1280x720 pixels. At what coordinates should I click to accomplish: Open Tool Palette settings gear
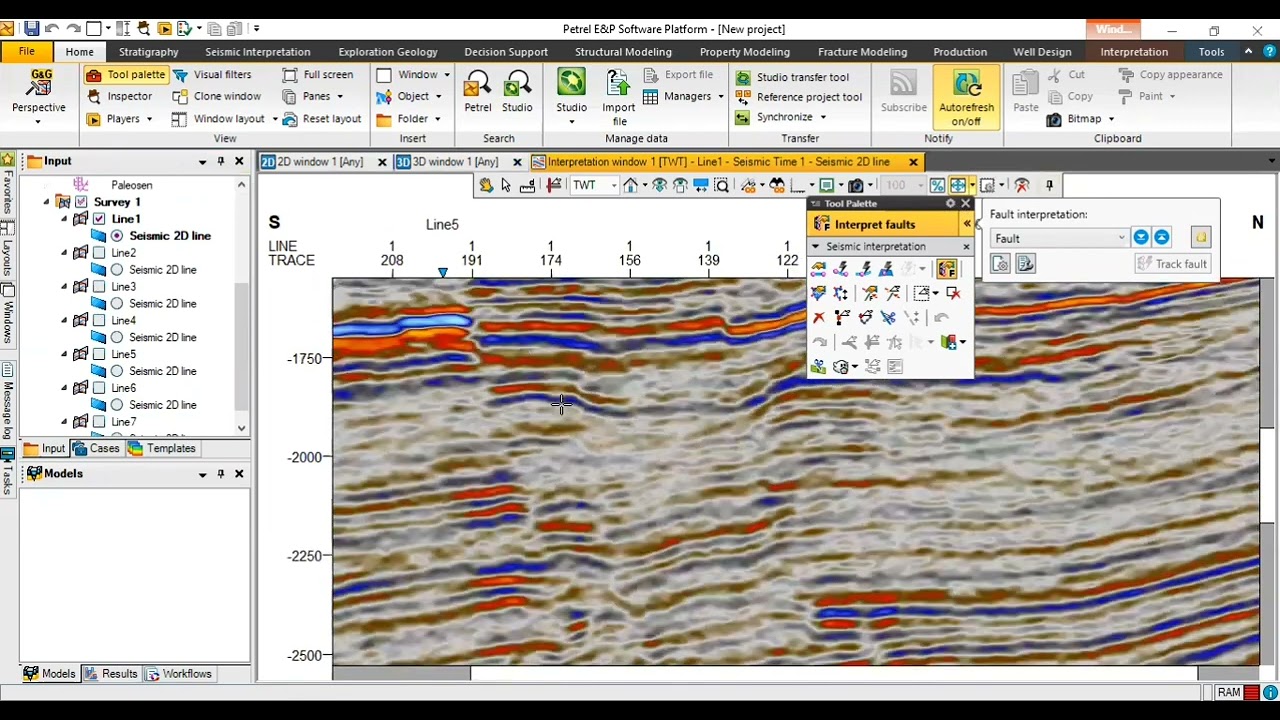click(951, 204)
